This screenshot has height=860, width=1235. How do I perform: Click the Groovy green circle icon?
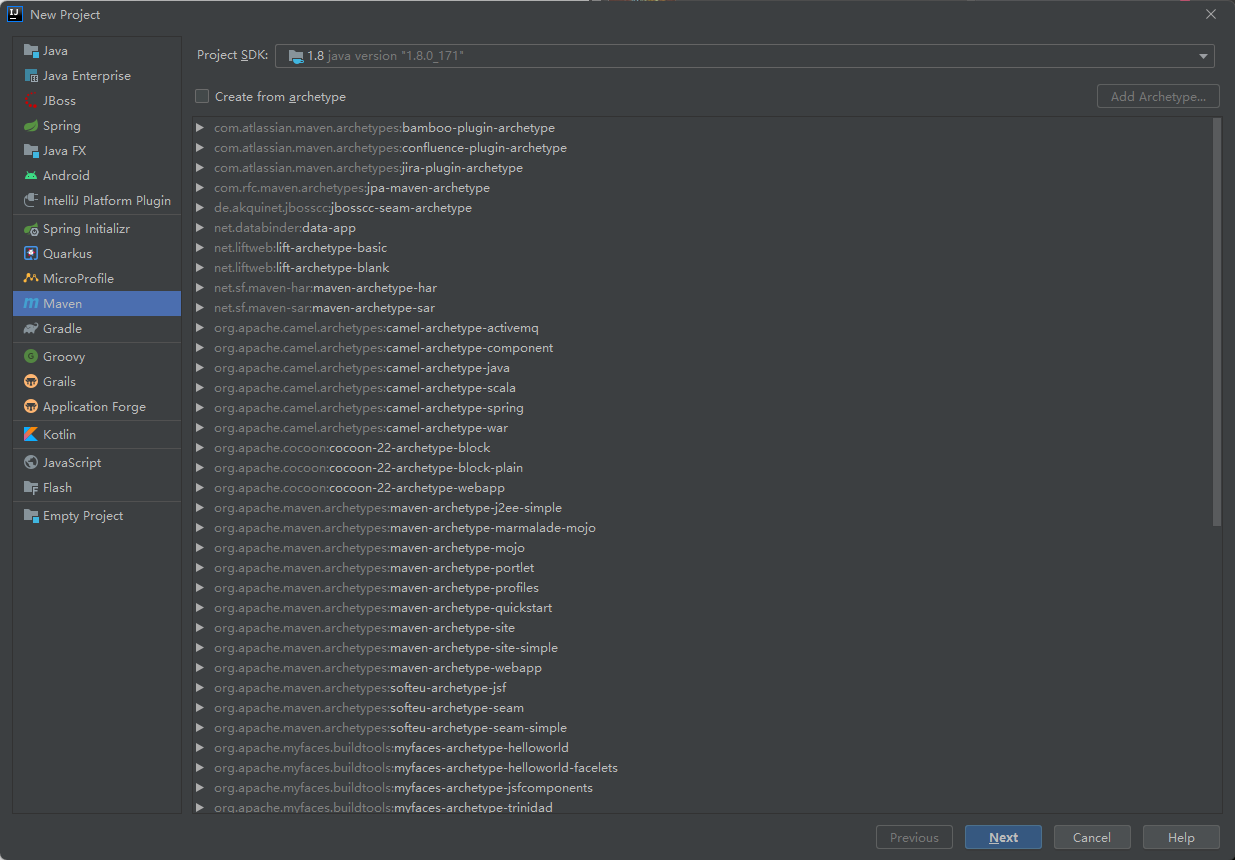pyautogui.click(x=31, y=357)
